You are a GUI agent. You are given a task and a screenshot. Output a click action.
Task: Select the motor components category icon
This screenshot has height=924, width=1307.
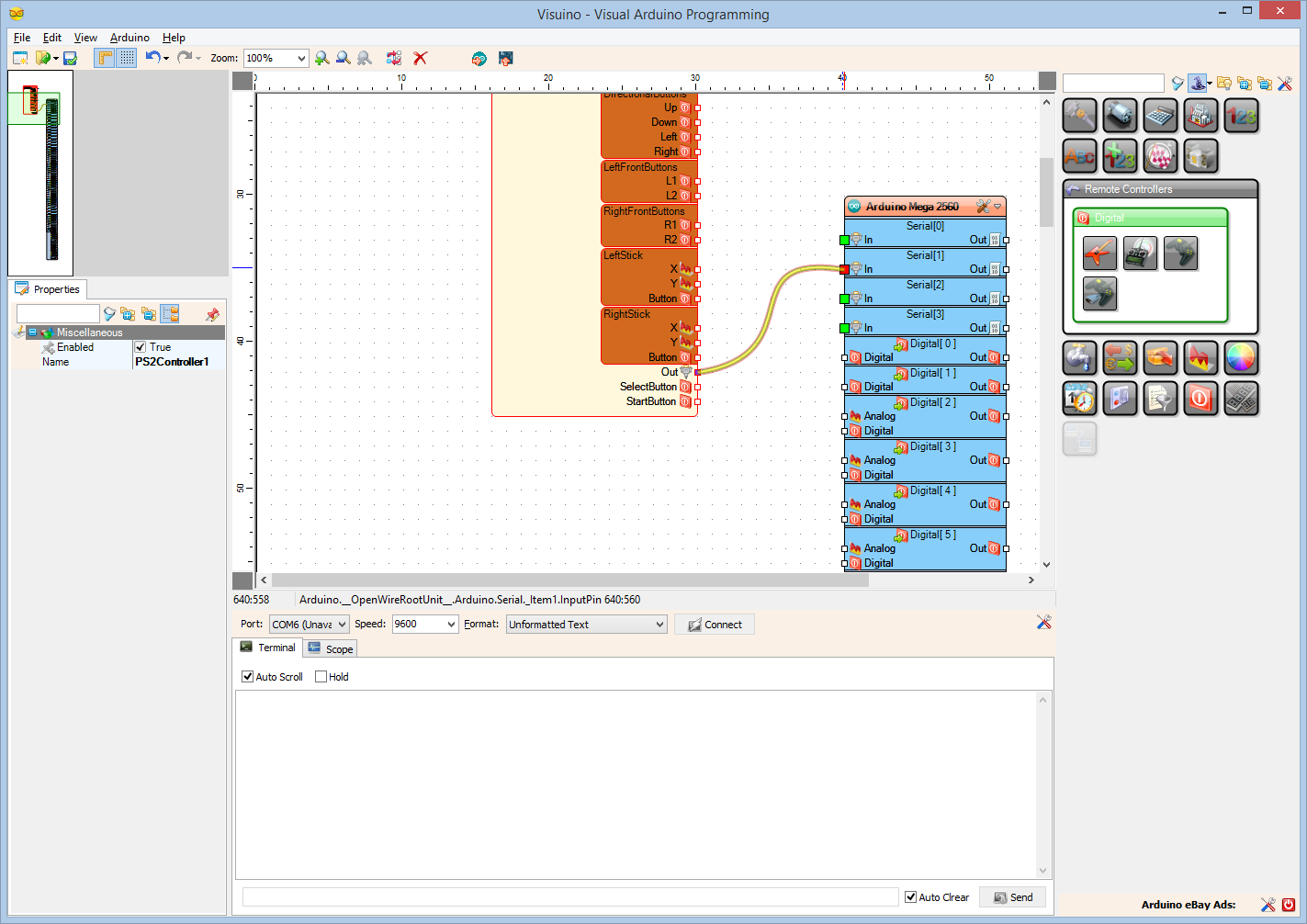1120,116
